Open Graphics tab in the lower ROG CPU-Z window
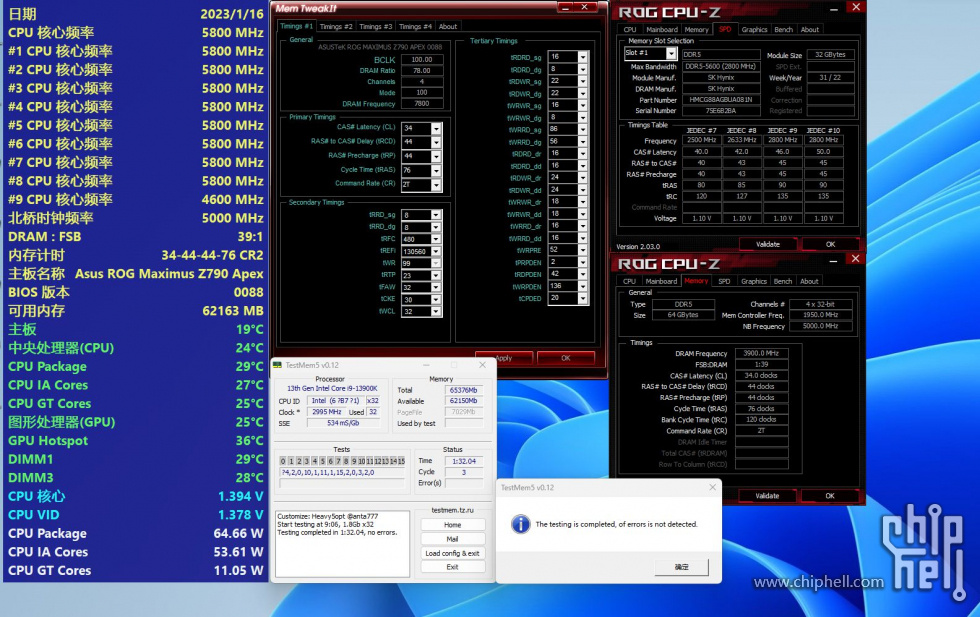Image resolution: width=980 pixels, height=617 pixels. point(754,281)
